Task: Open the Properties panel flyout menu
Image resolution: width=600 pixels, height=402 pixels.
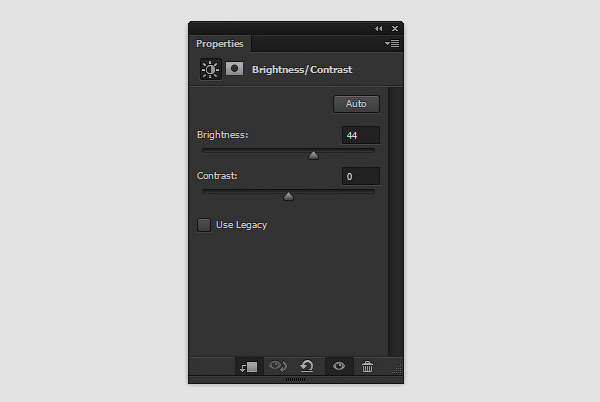Action: click(x=392, y=44)
